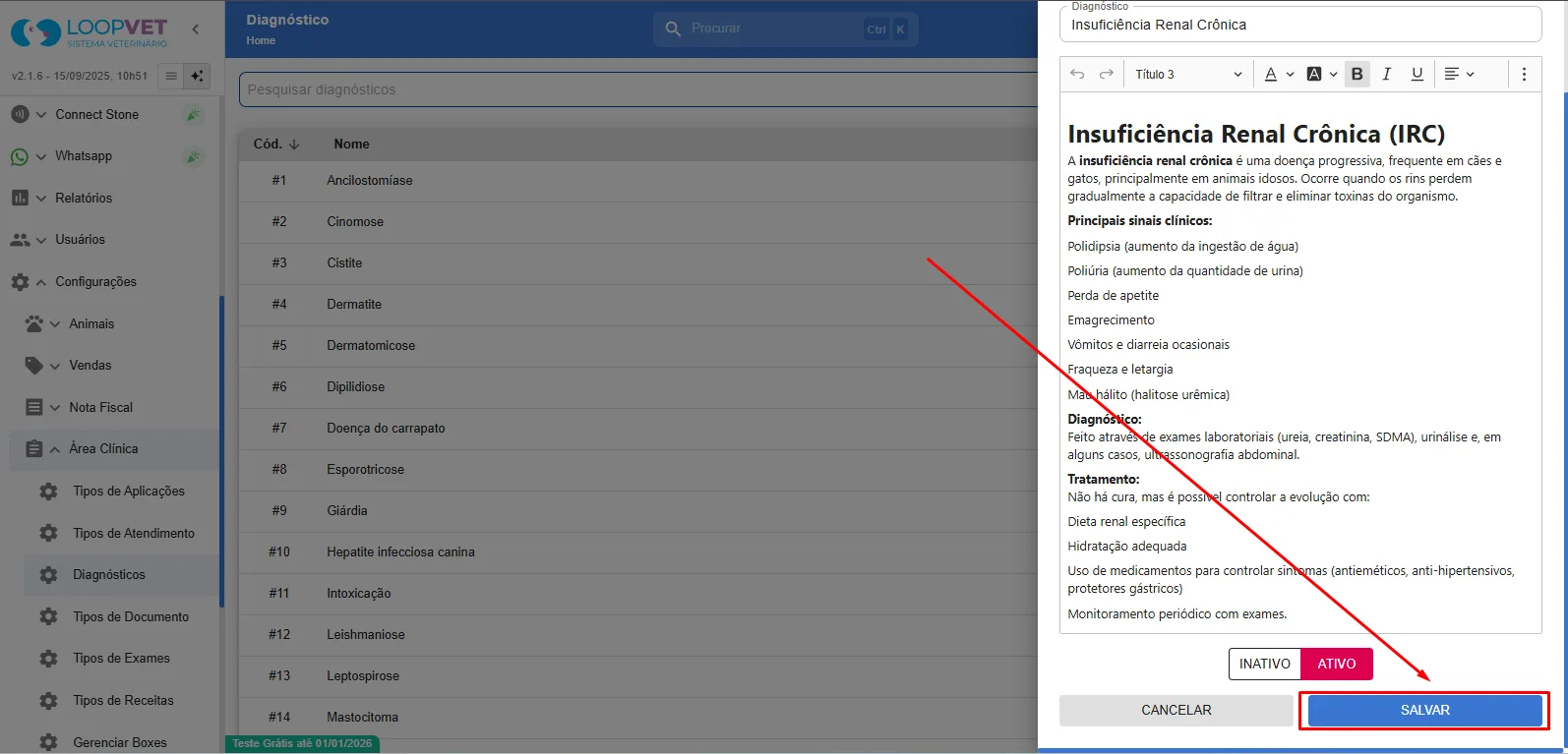Click the CANCELAR button
Screen dimensions: 1568x754
pyautogui.click(x=1176, y=710)
